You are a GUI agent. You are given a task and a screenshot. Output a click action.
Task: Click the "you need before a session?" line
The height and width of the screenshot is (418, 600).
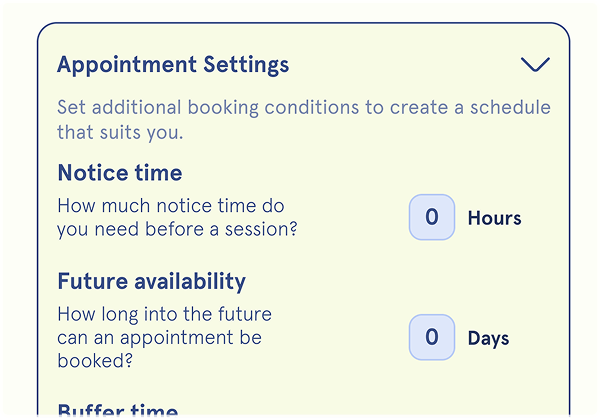[x=177, y=229]
